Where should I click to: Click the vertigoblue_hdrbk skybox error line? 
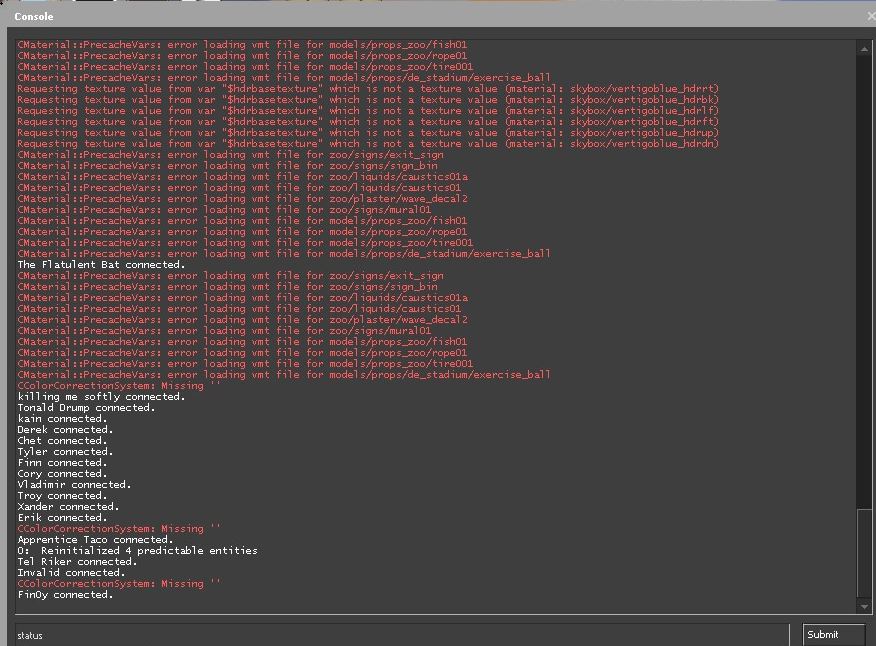click(x=368, y=99)
